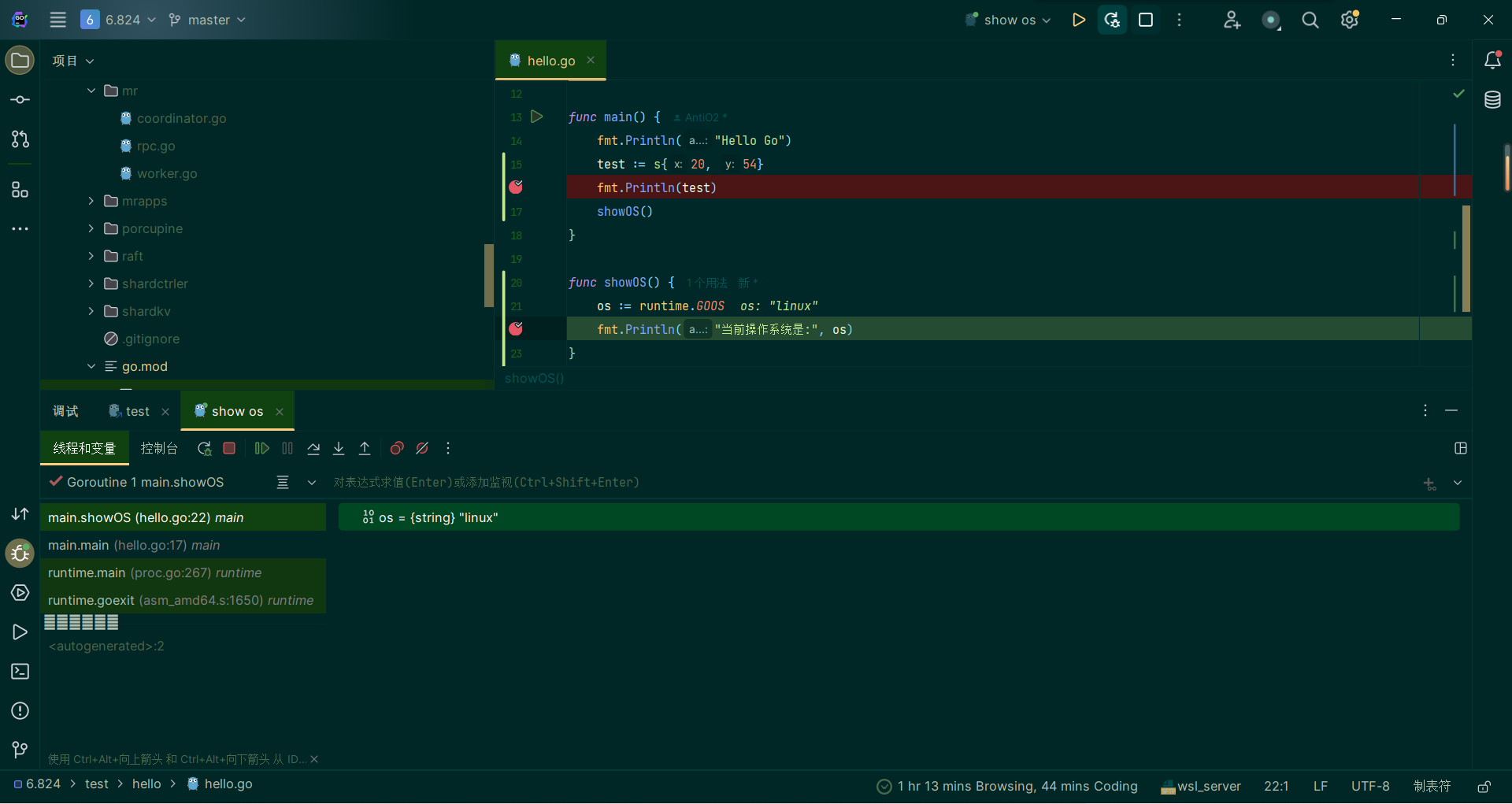Image resolution: width=1512 pixels, height=804 pixels.
Task: Open the Run tool window
Action: point(20,632)
